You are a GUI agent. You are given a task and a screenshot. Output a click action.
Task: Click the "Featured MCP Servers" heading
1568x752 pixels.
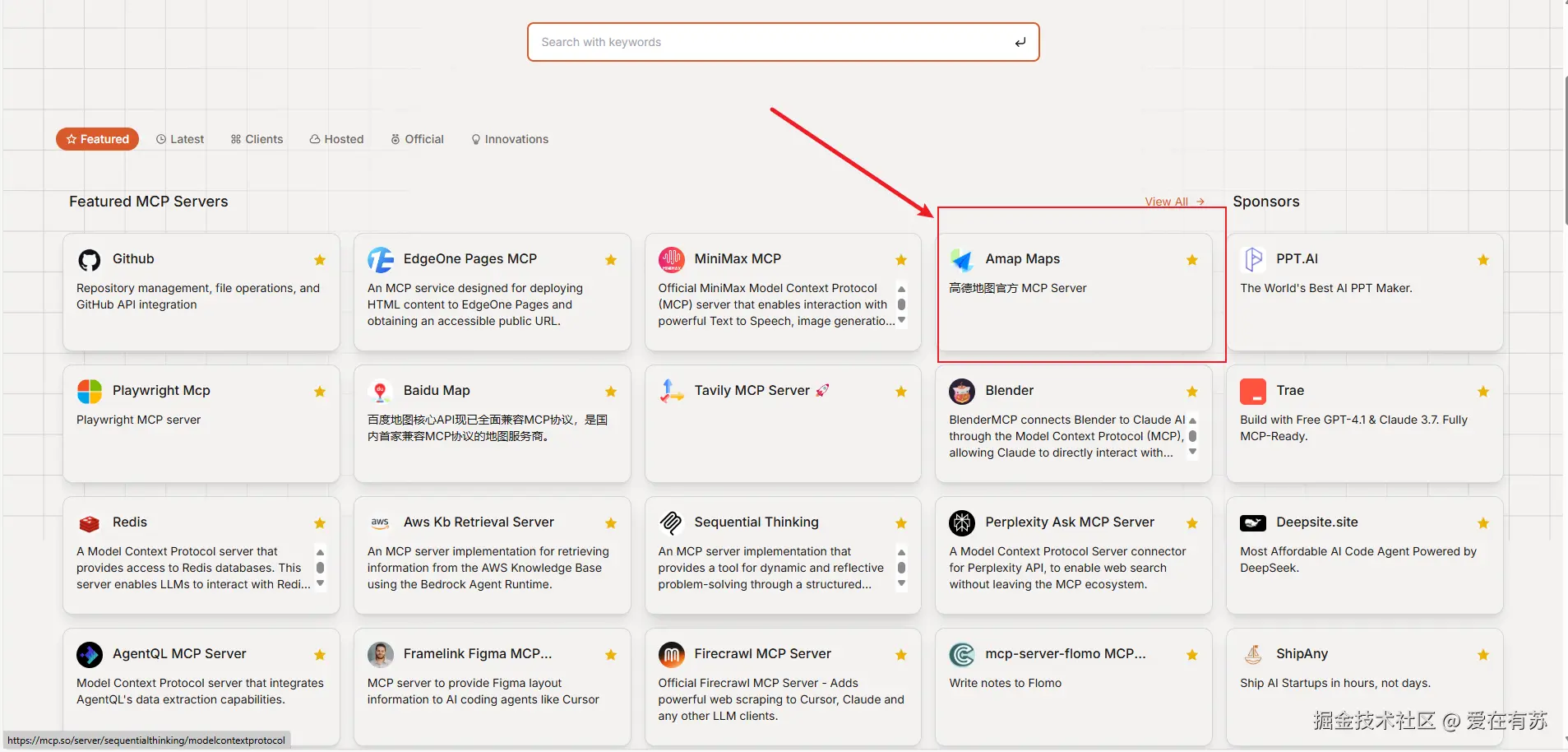tap(149, 202)
